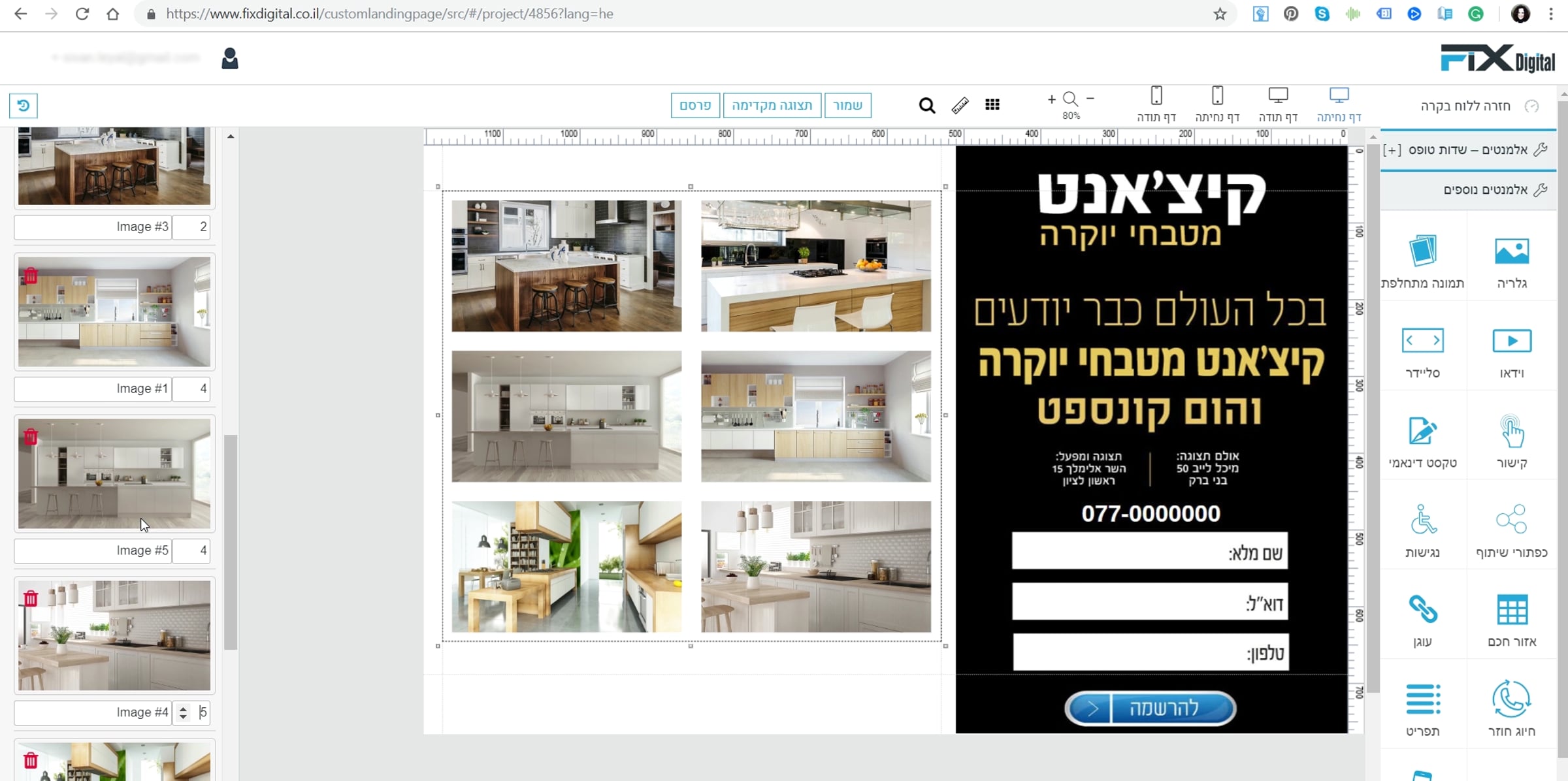The height and width of the screenshot is (781, 1568).
Task: Click the Image #1 name field
Action: coord(93,389)
